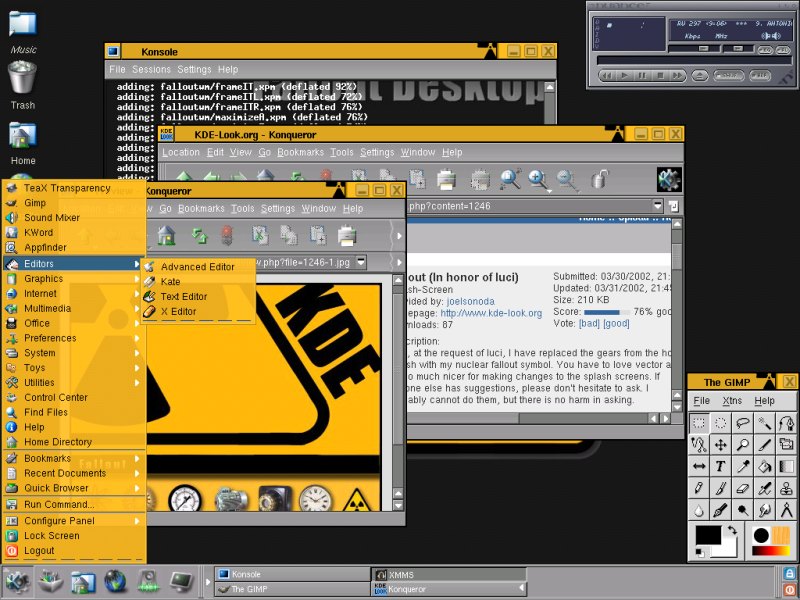Select GIMP text tool
The height and width of the screenshot is (600, 800).
tap(720, 466)
